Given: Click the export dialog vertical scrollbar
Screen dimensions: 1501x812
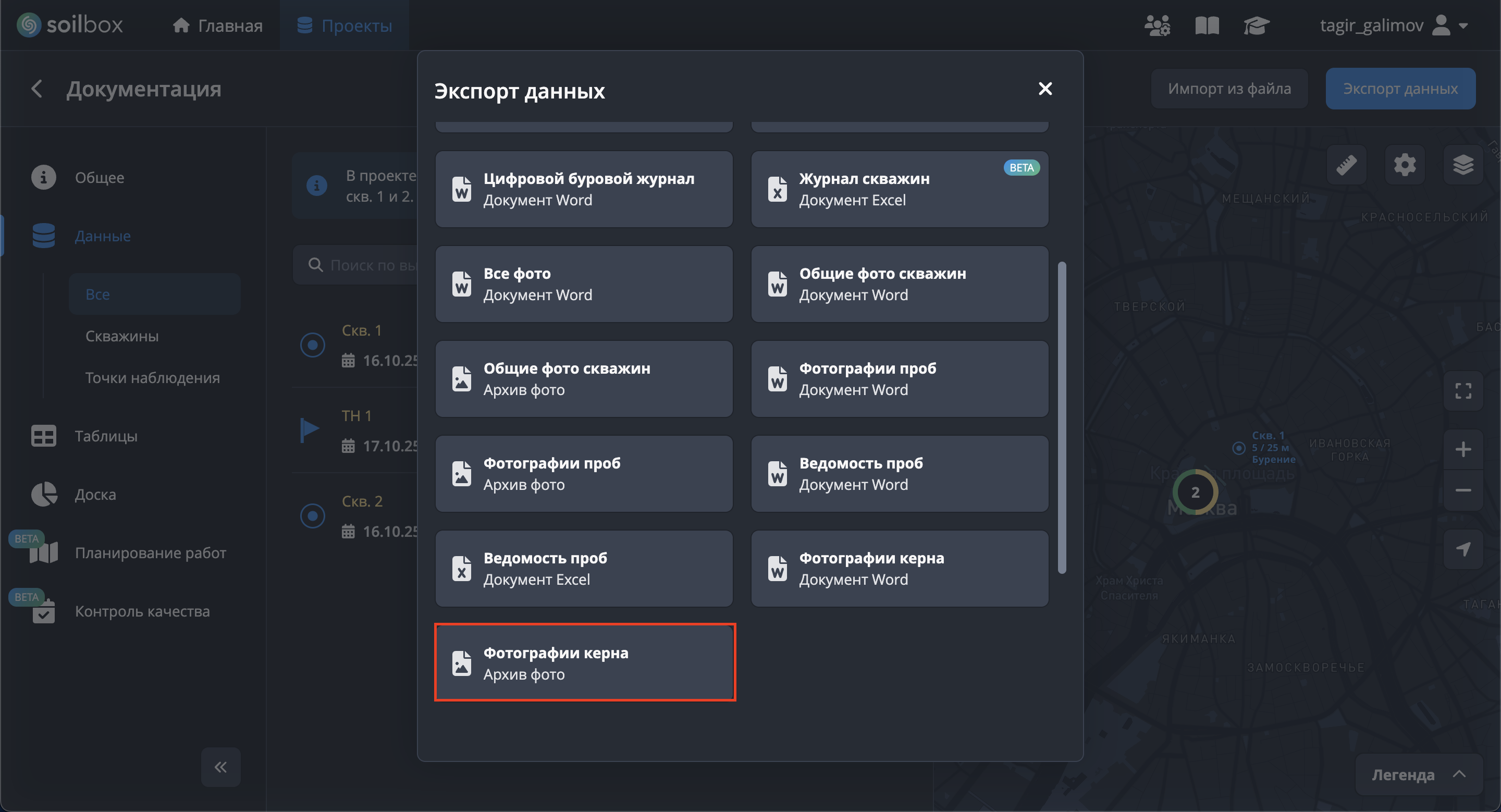Looking at the screenshot, I should 1062,417.
